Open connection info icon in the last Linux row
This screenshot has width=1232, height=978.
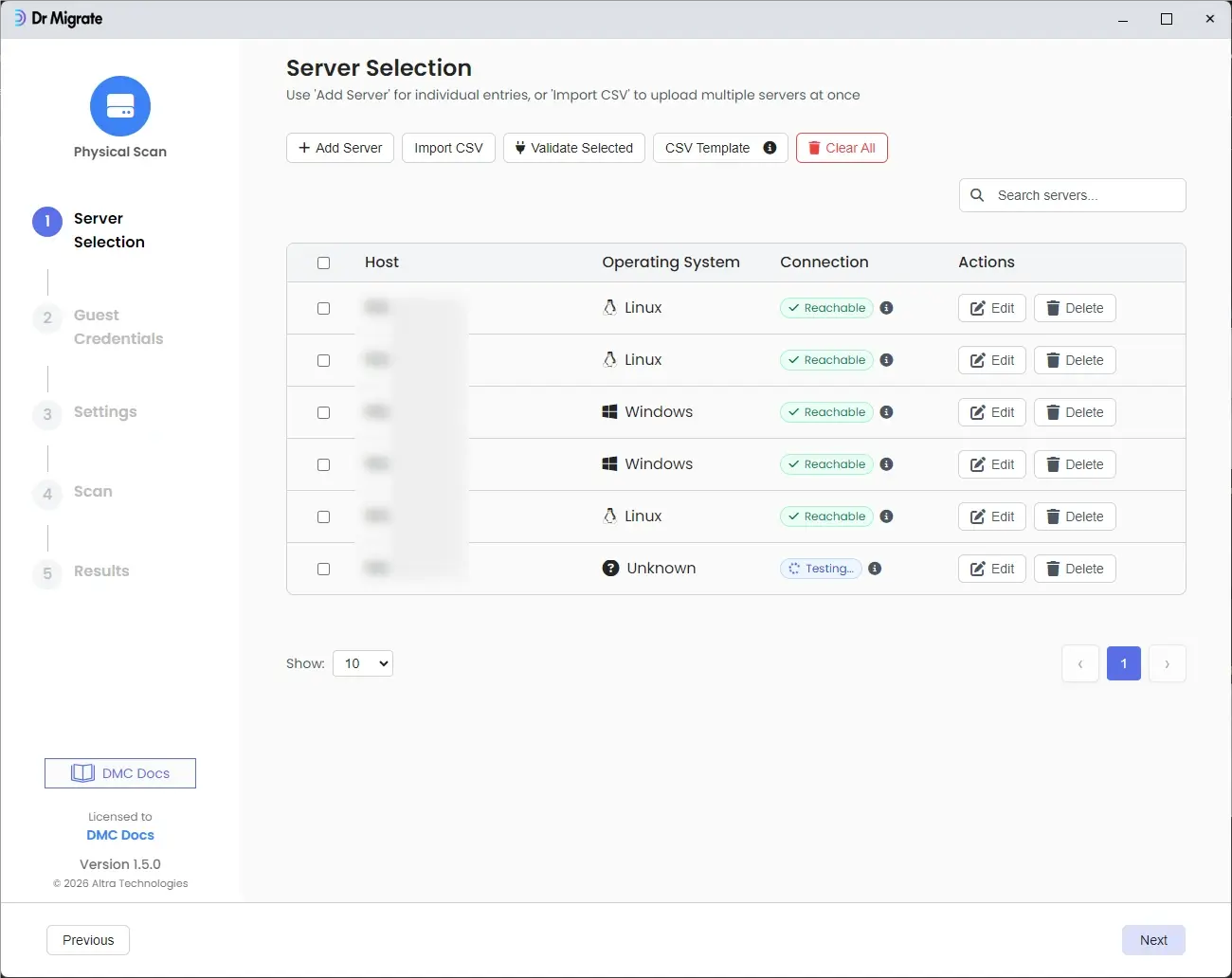click(x=886, y=516)
